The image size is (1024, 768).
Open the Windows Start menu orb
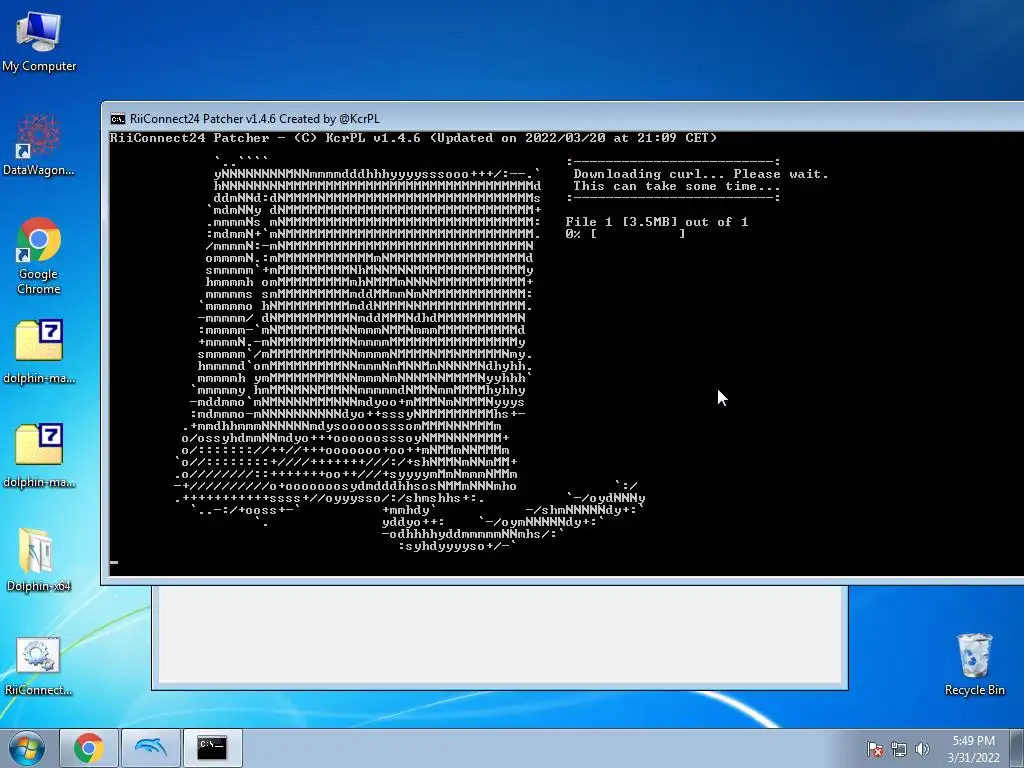click(27, 748)
